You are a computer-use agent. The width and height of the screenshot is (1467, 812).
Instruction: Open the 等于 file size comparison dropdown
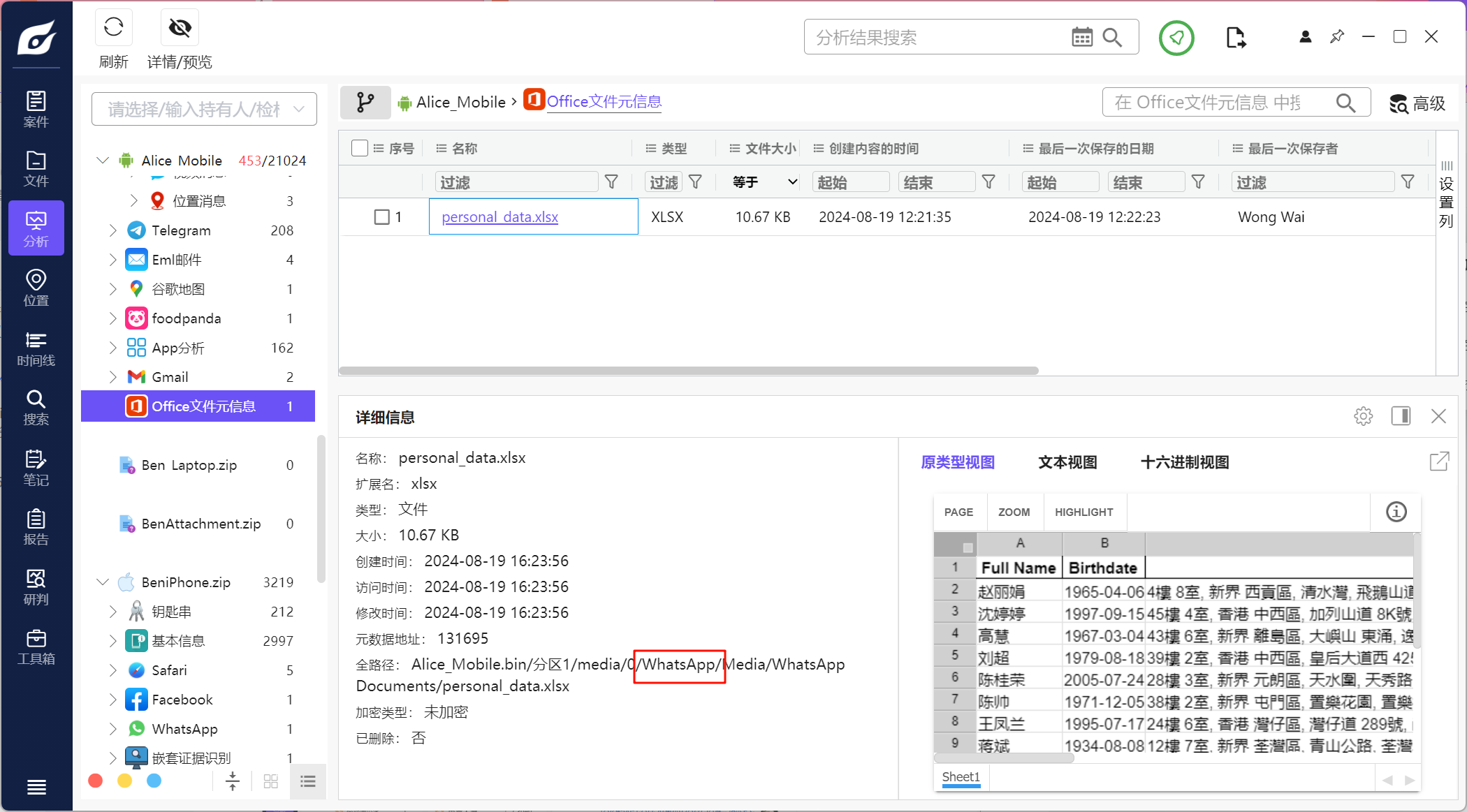(x=764, y=182)
